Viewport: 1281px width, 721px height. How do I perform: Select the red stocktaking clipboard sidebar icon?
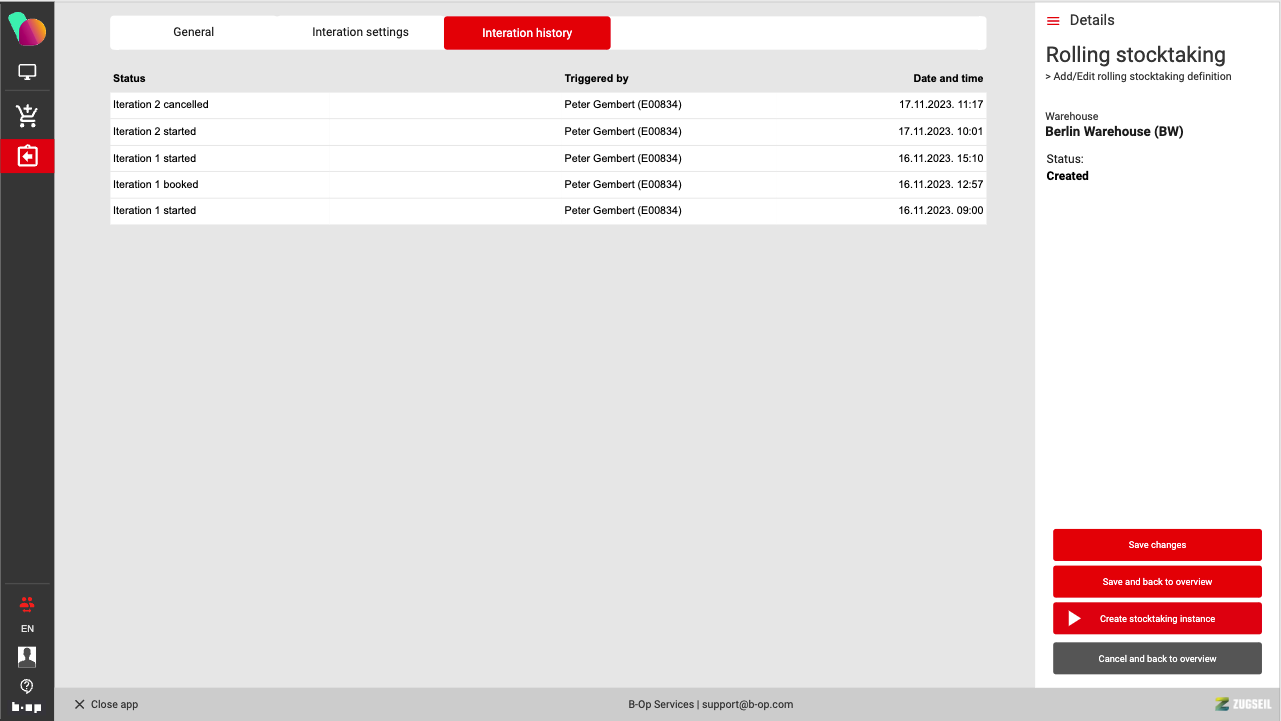click(x=27, y=156)
